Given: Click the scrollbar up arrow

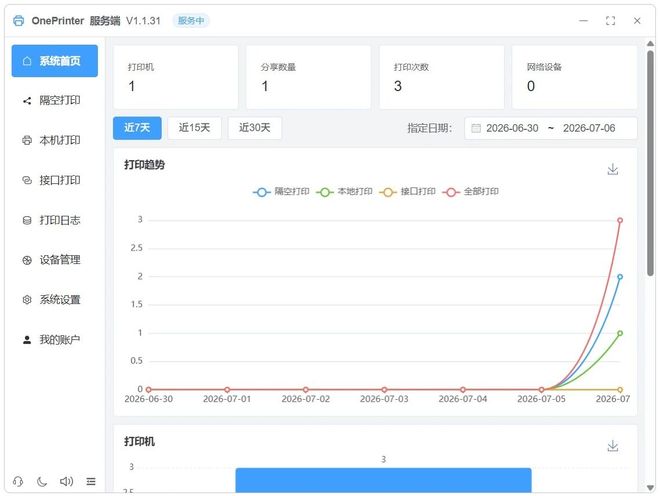Looking at the screenshot, I should pos(650,44).
